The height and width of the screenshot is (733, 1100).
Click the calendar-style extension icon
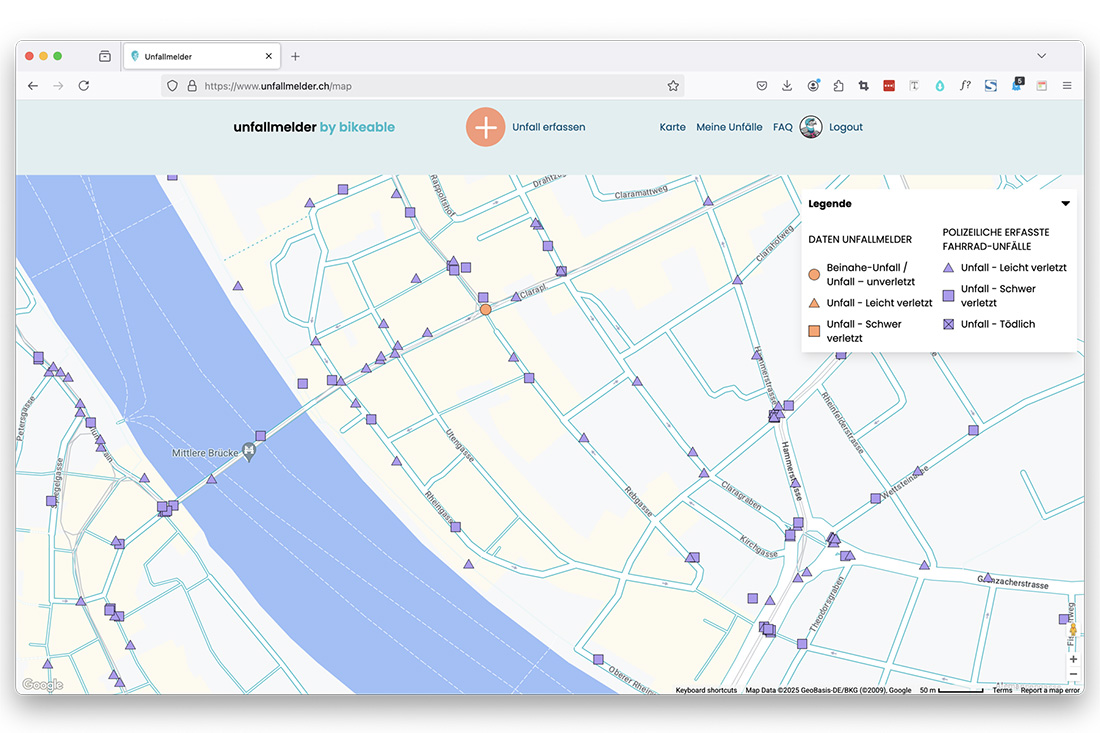coord(1042,86)
